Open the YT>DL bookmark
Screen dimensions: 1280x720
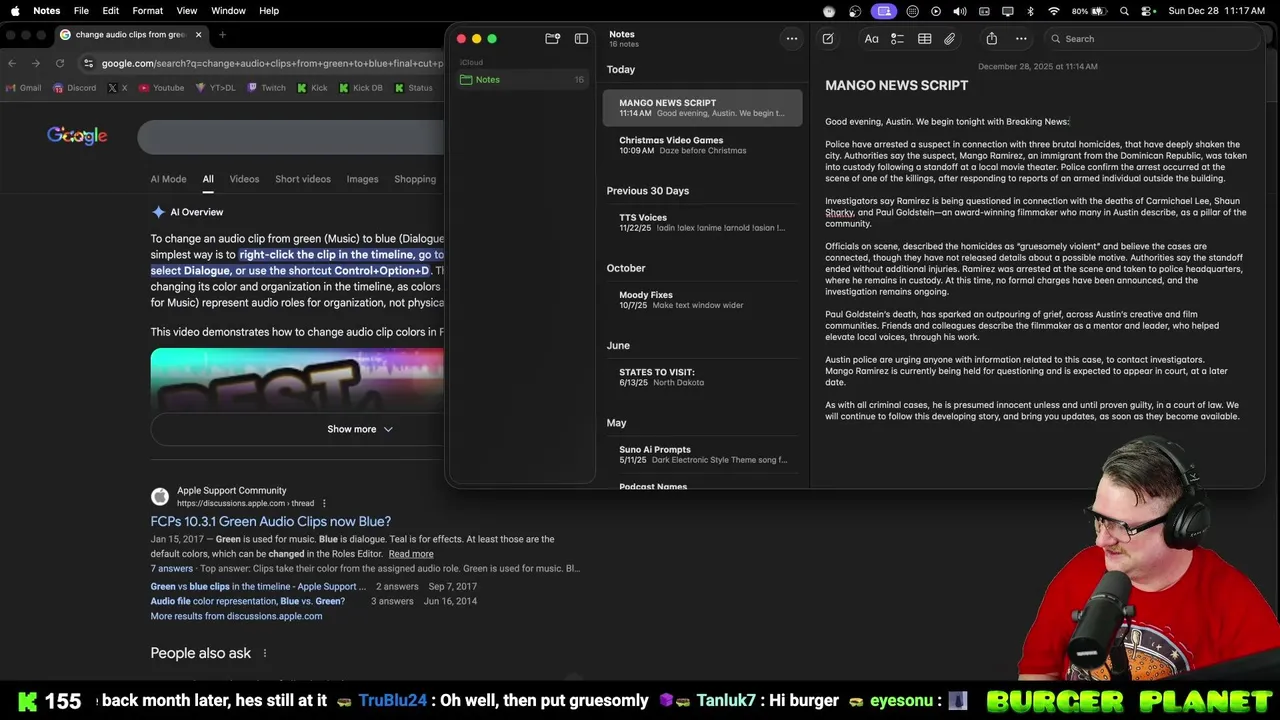point(216,88)
